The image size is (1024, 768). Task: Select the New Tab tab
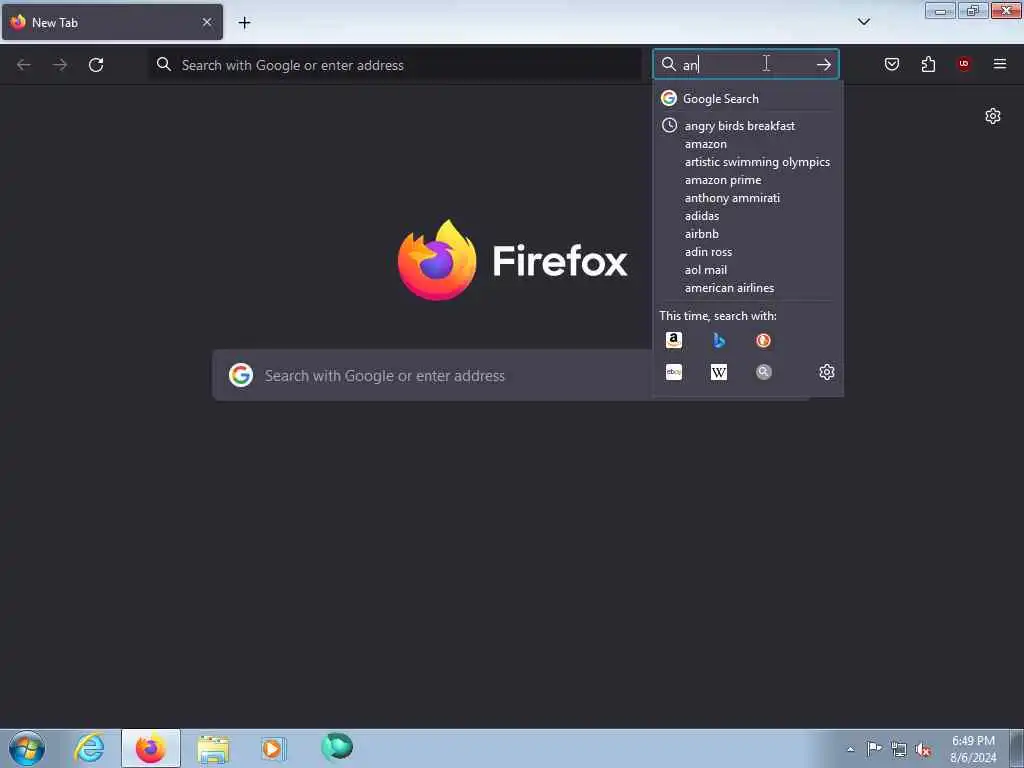coord(112,22)
